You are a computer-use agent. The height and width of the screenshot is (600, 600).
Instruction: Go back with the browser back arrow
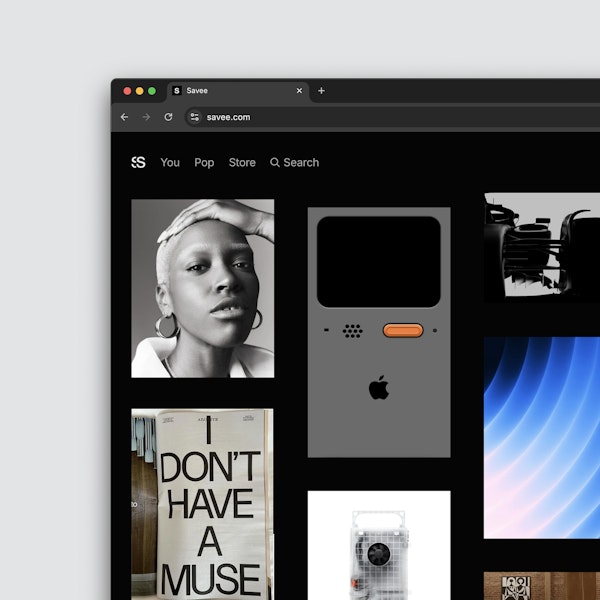click(124, 117)
